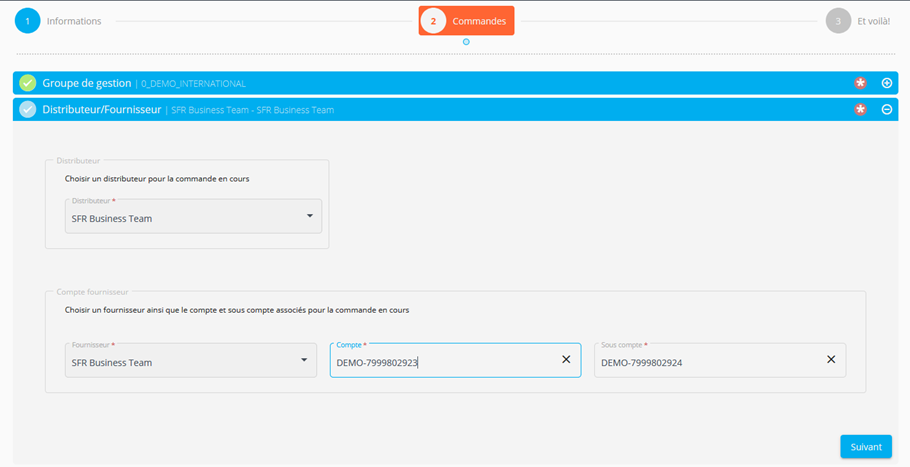Click the number 1 step circle
The height and width of the screenshot is (467, 910).
pos(28,21)
